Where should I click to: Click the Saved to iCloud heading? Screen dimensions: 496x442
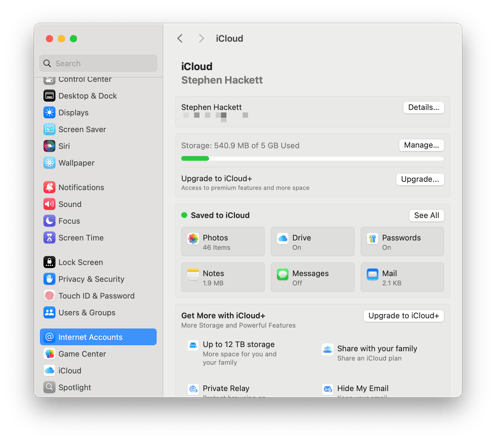220,215
